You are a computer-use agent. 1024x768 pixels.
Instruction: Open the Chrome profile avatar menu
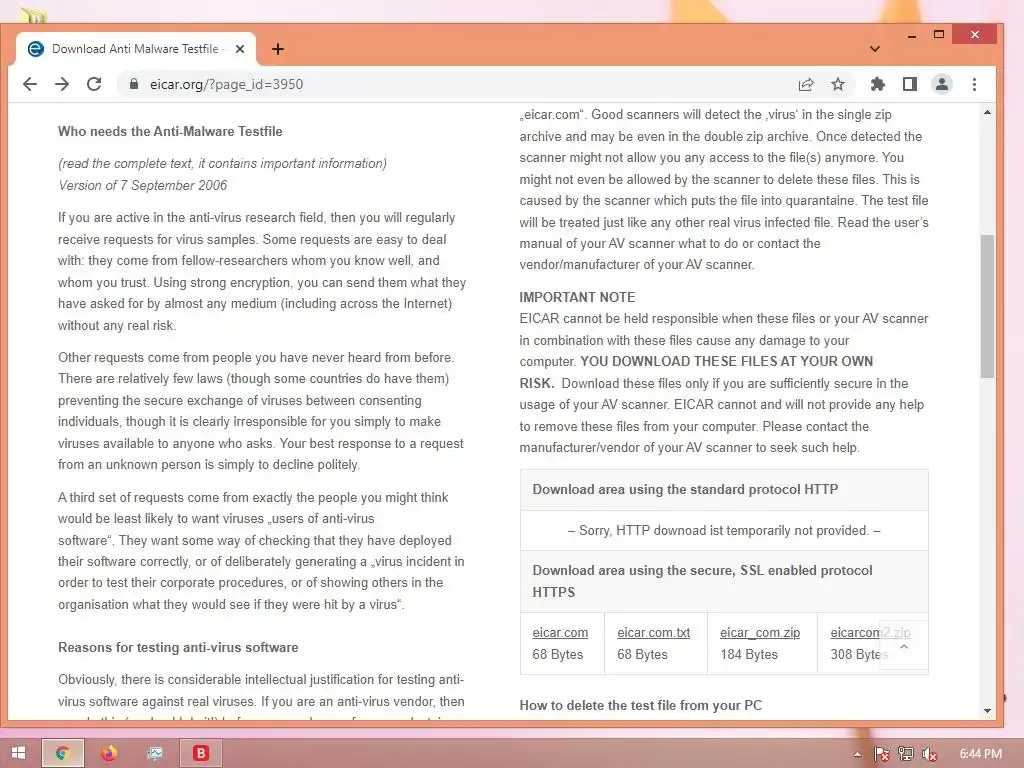(942, 84)
